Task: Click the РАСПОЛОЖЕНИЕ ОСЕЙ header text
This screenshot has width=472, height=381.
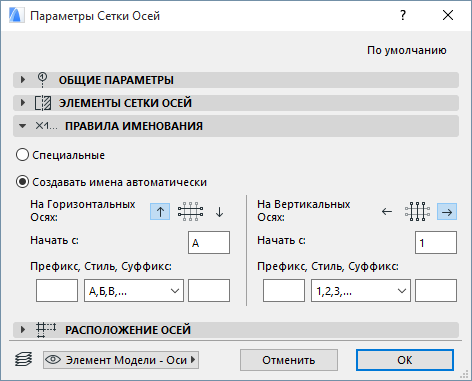Action: (x=128, y=330)
